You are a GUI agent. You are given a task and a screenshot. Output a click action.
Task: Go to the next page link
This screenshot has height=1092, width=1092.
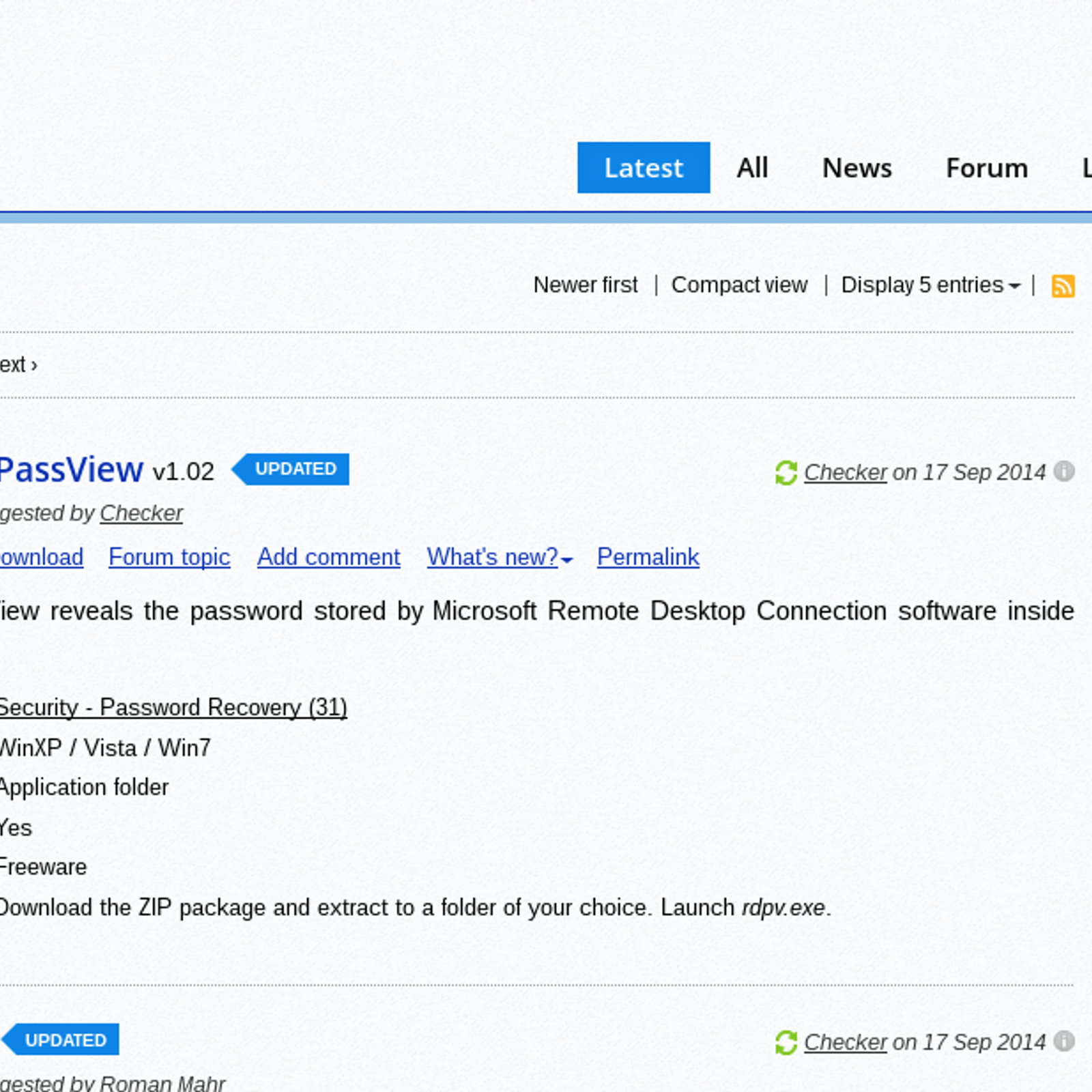point(18,364)
